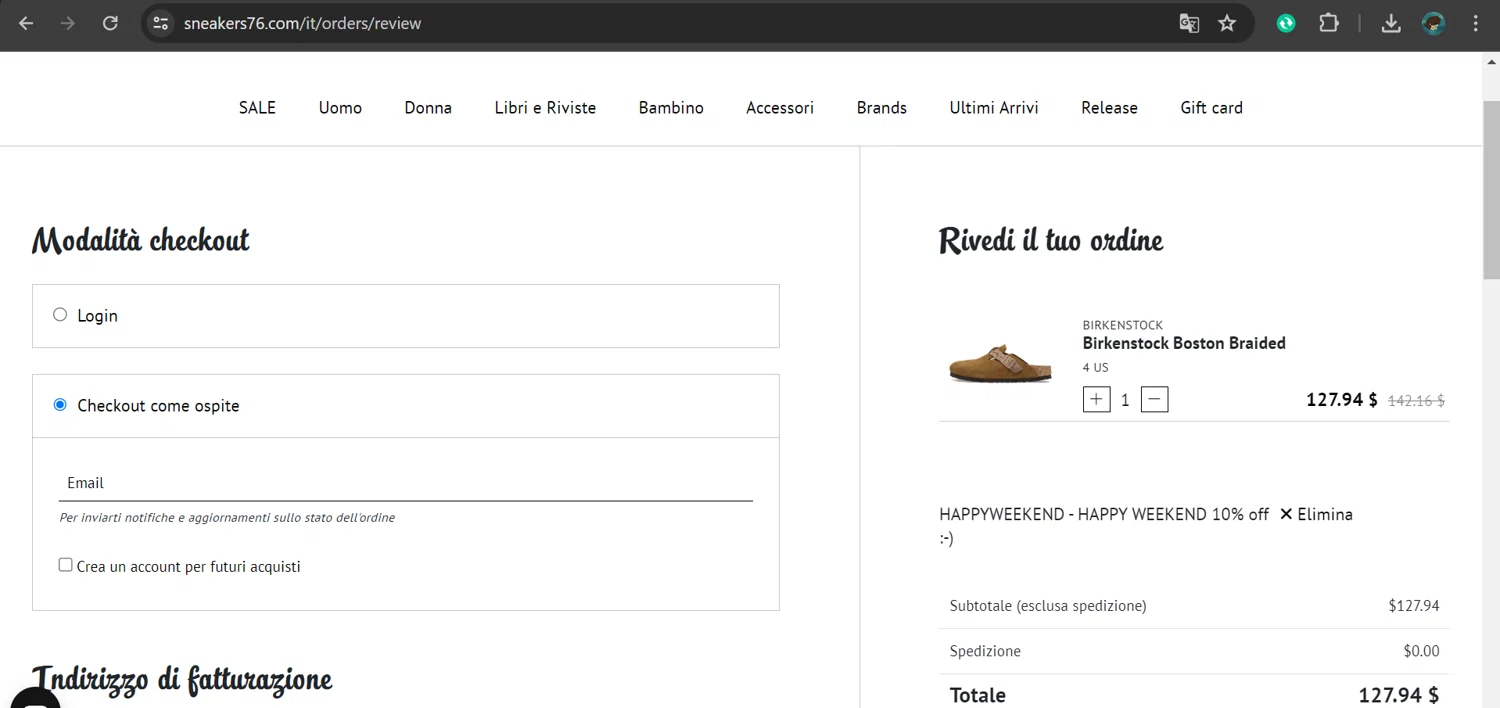Open the Donna menu item
1500x708 pixels.
click(428, 107)
